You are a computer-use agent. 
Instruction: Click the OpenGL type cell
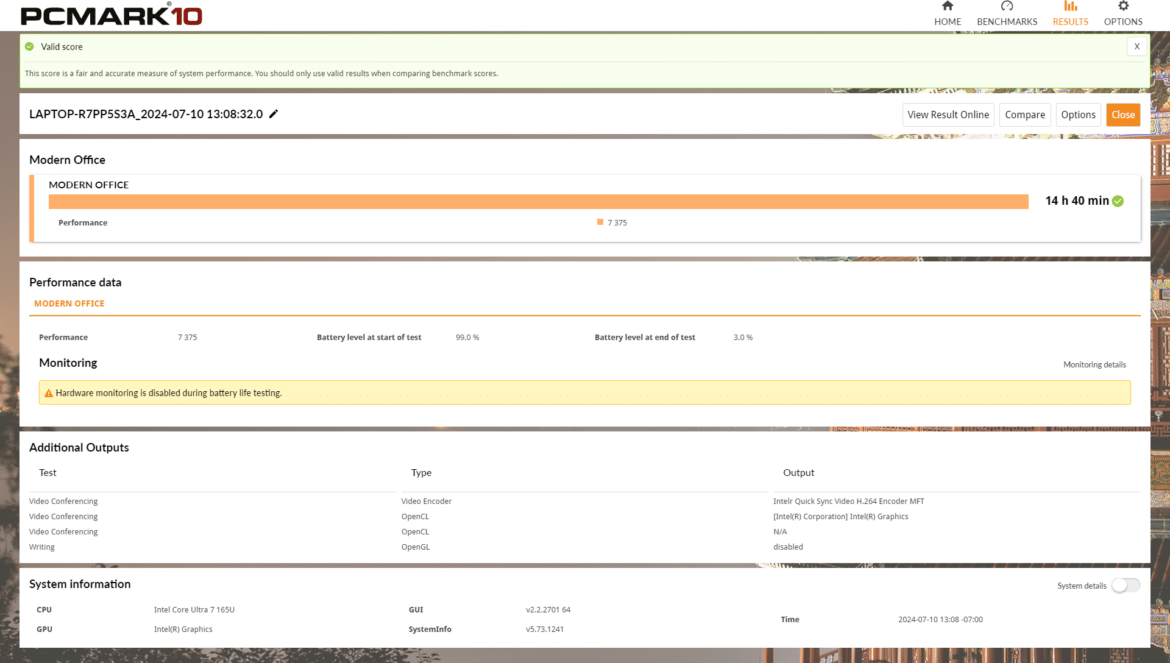416,547
